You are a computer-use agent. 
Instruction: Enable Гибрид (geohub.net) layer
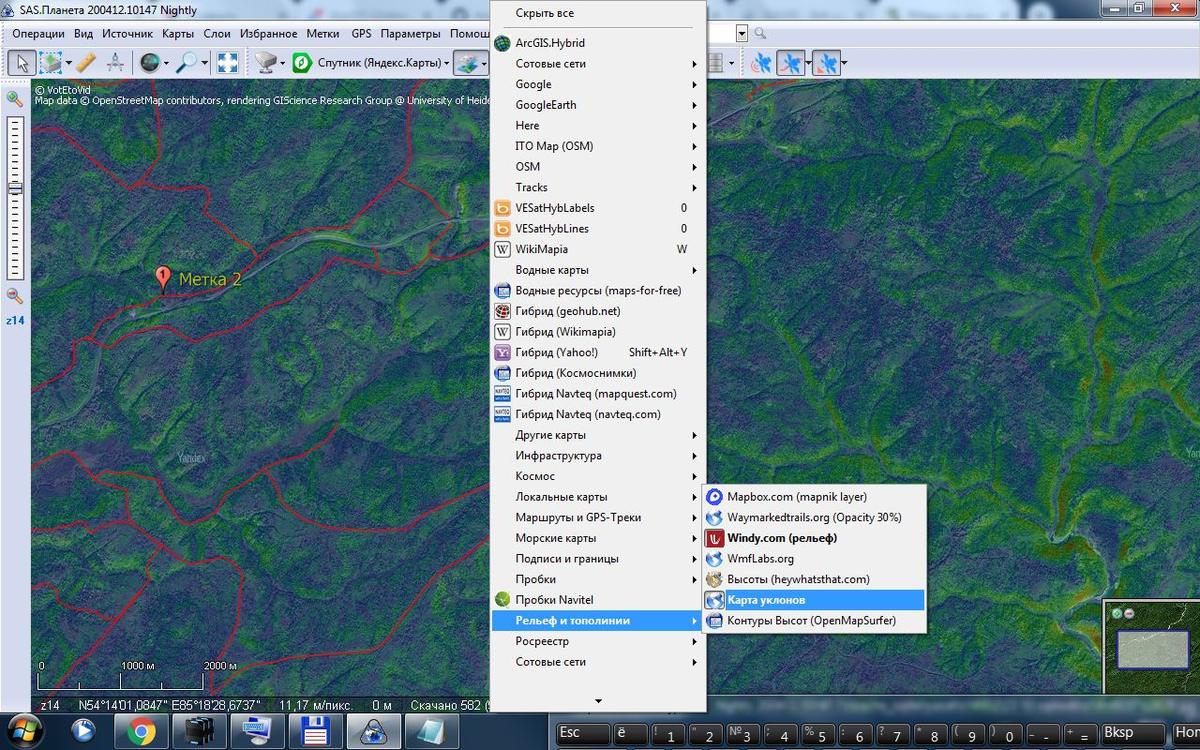[598, 311]
